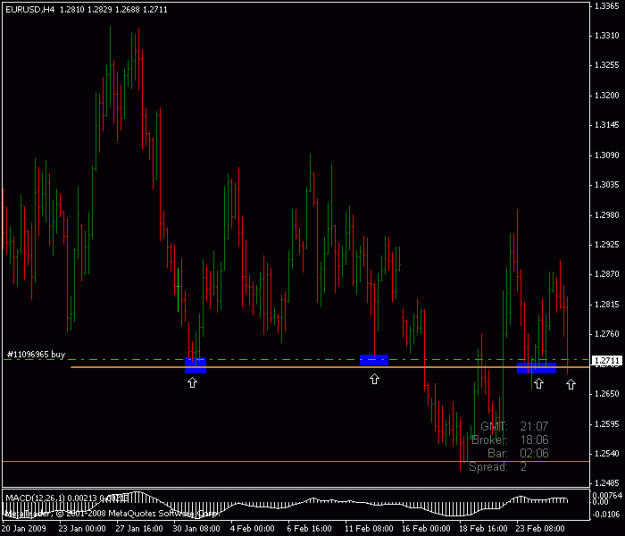Click the 1.2870 price scale label
This screenshot has height=536, width=625.
607,274
